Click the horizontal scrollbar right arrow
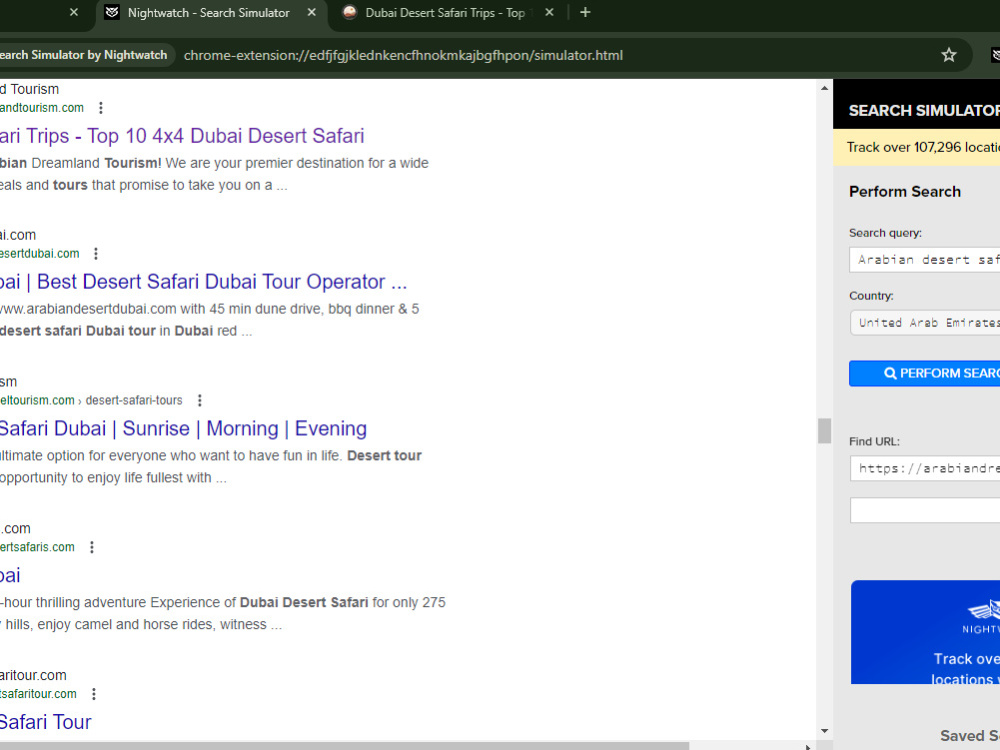 click(808, 746)
